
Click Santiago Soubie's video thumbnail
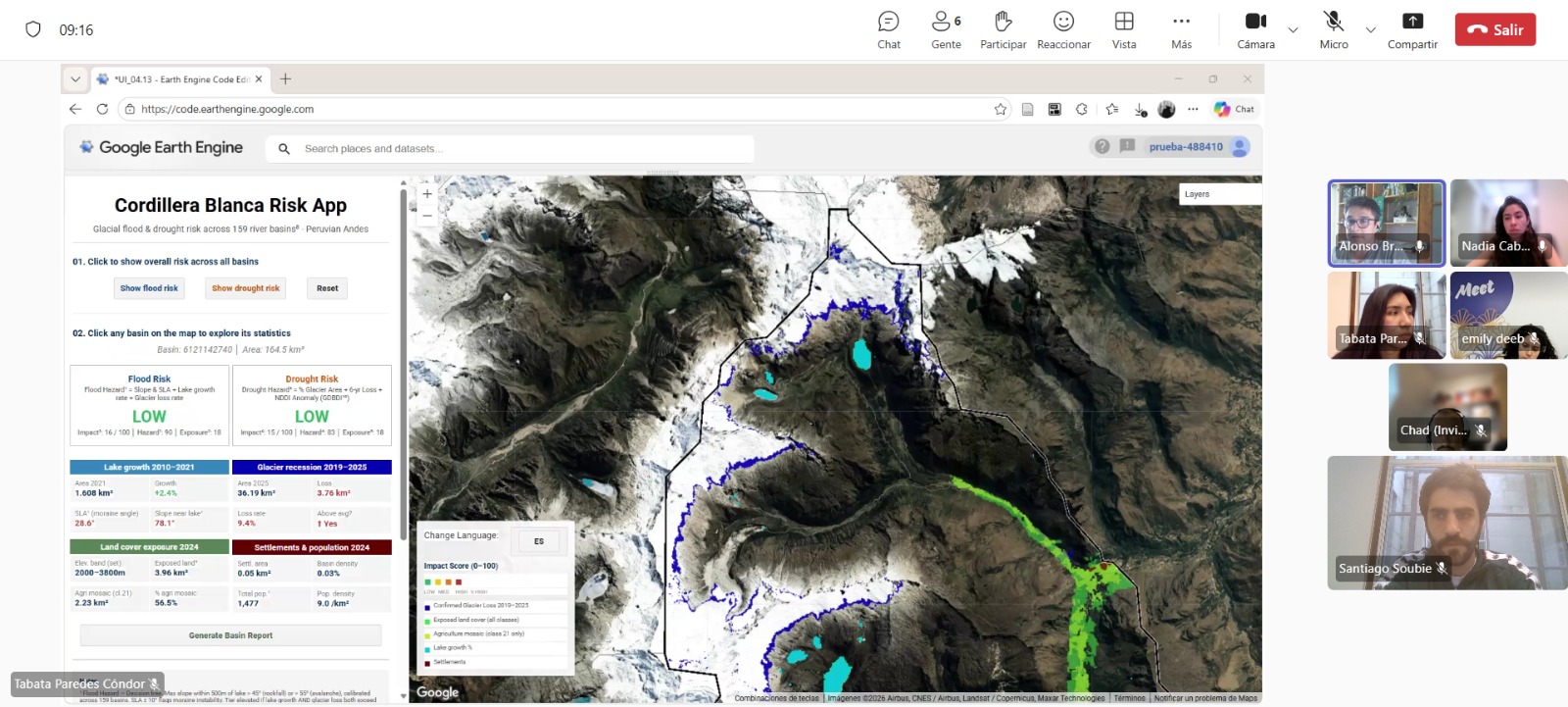1446,523
